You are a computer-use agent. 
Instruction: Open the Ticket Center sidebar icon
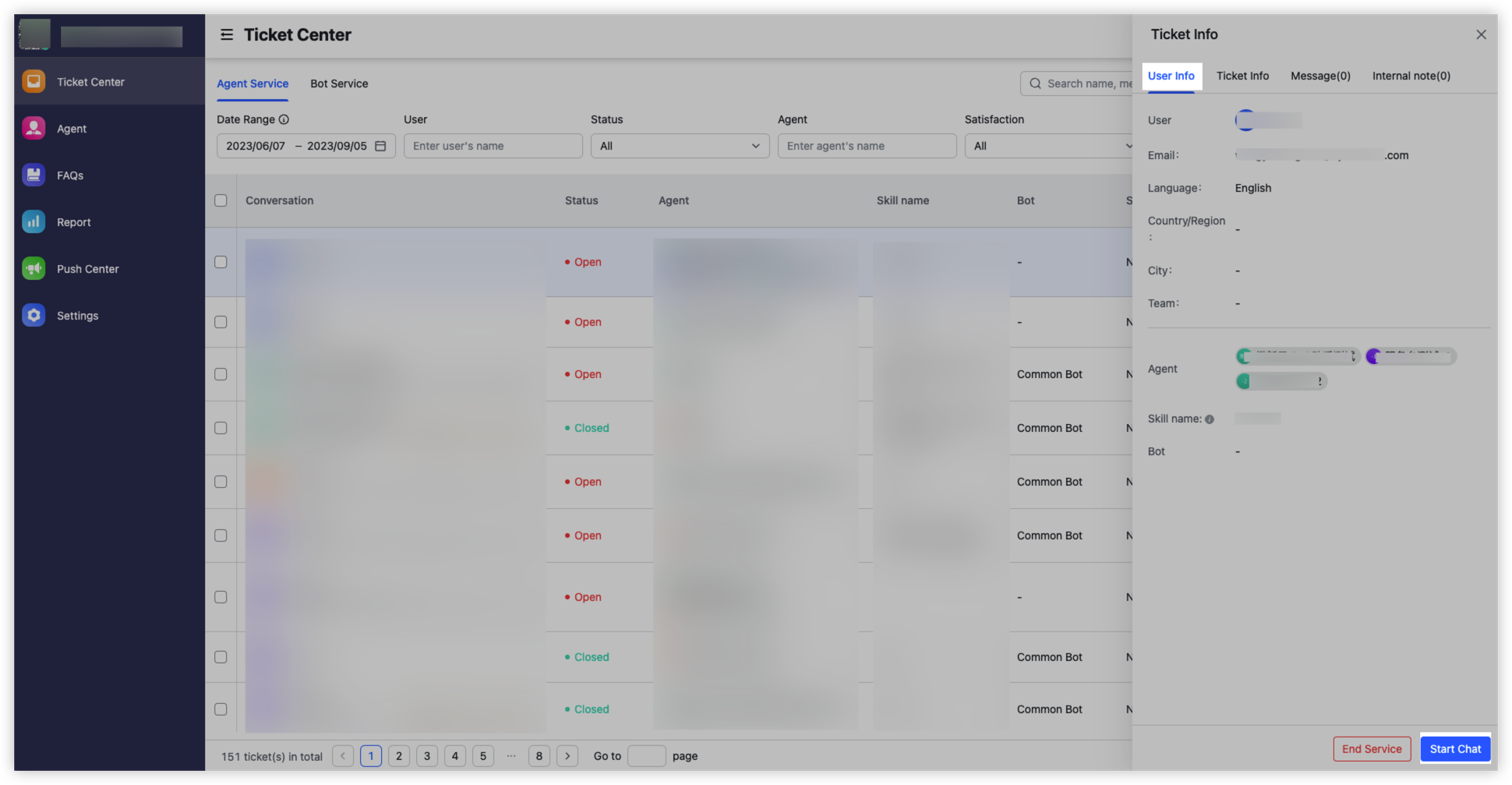click(x=34, y=82)
